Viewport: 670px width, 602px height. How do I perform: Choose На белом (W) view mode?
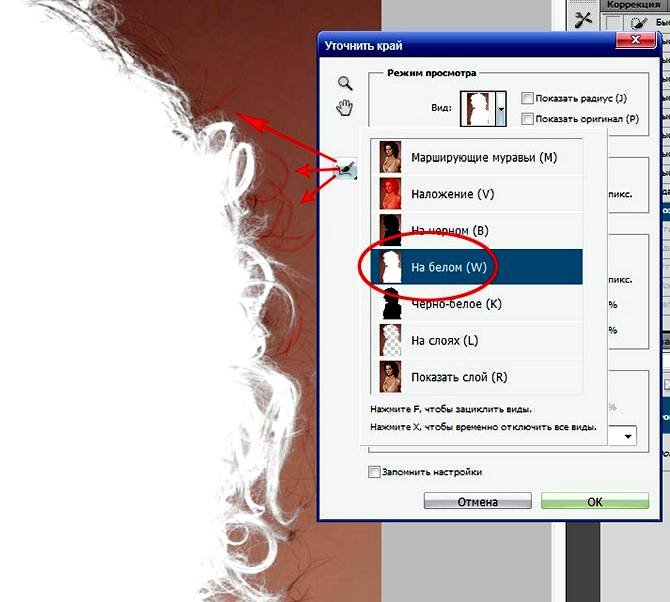[476, 267]
